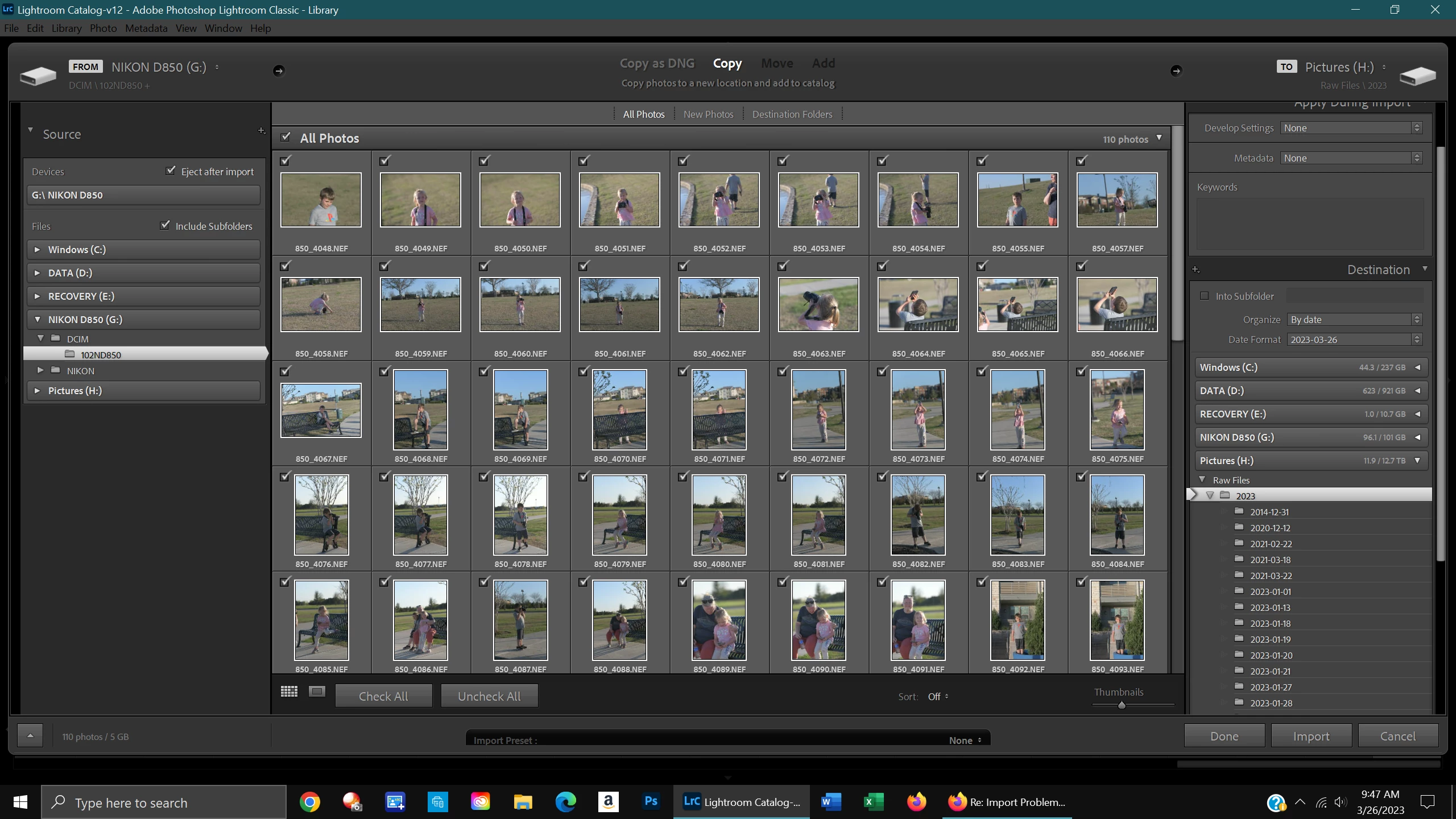Click the Uncheck All button
Screen dimensions: 1456x819
tap(489, 696)
